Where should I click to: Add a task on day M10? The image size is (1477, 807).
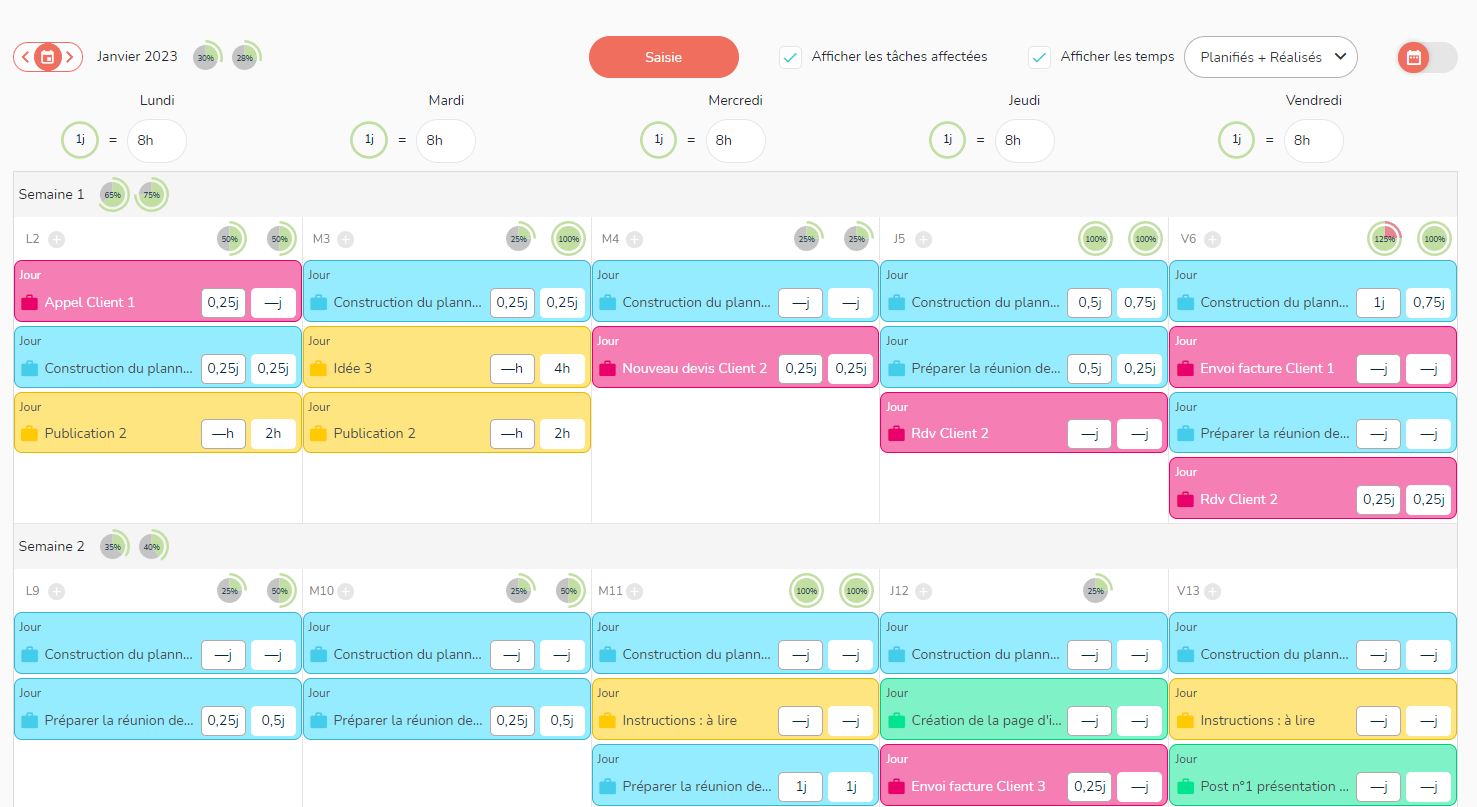(x=346, y=591)
